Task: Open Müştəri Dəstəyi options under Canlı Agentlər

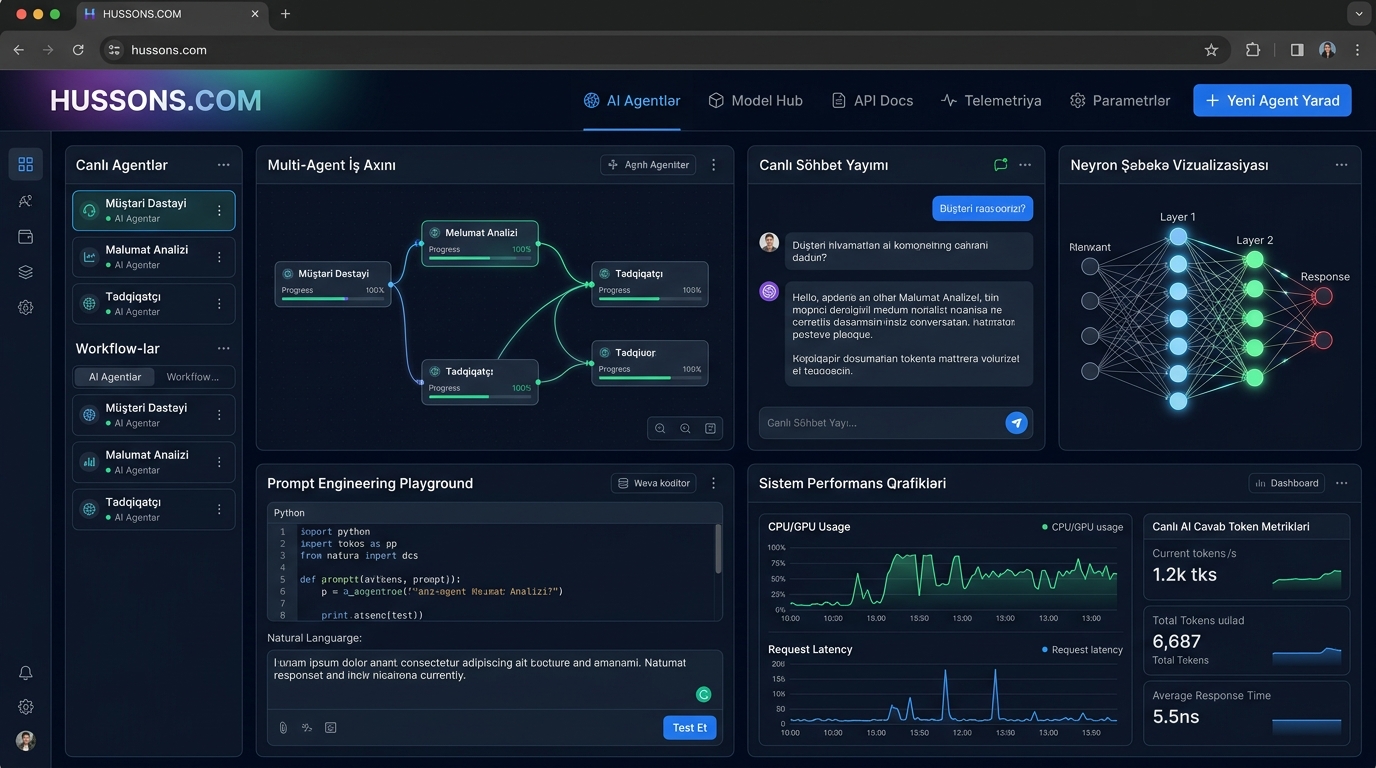Action: click(x=219, y=211)
